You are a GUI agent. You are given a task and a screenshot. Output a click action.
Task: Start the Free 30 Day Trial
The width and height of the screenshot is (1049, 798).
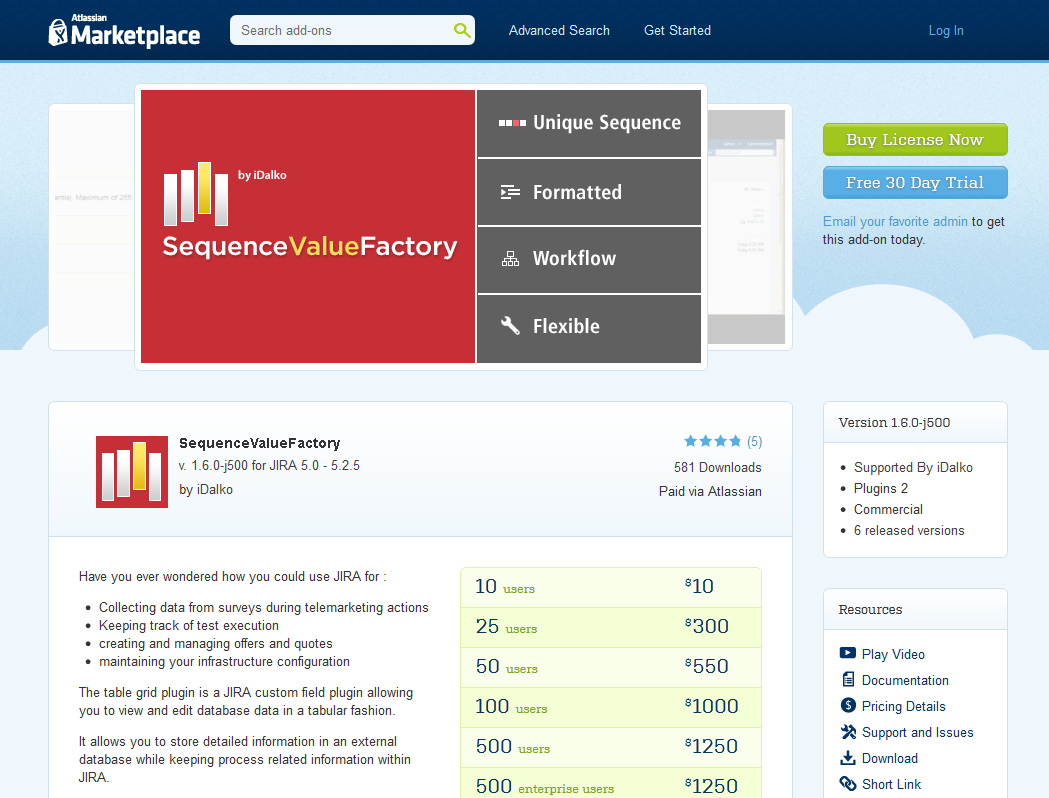coord(914,183)
